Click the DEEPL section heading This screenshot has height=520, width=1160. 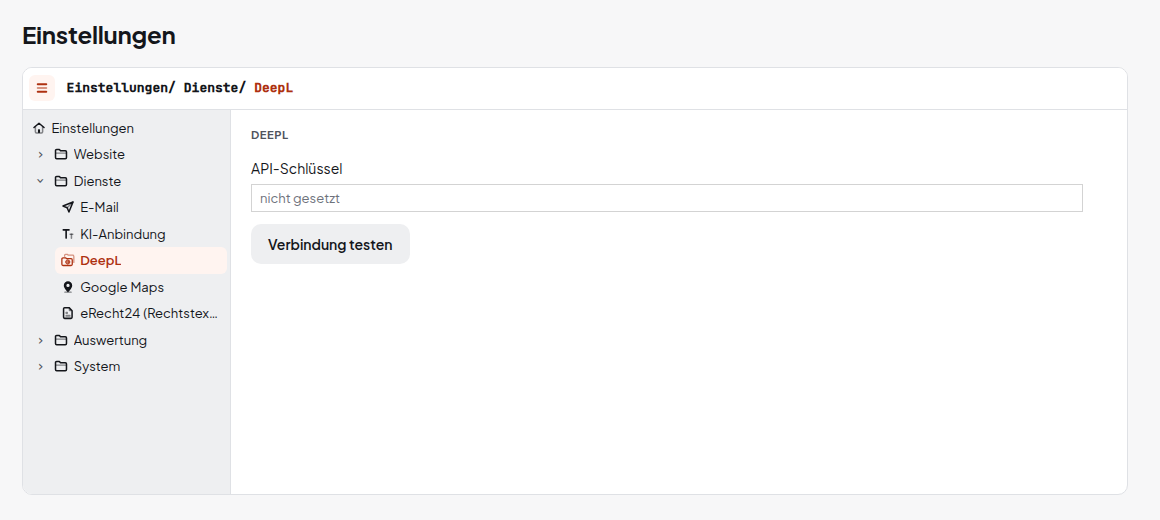269,136
